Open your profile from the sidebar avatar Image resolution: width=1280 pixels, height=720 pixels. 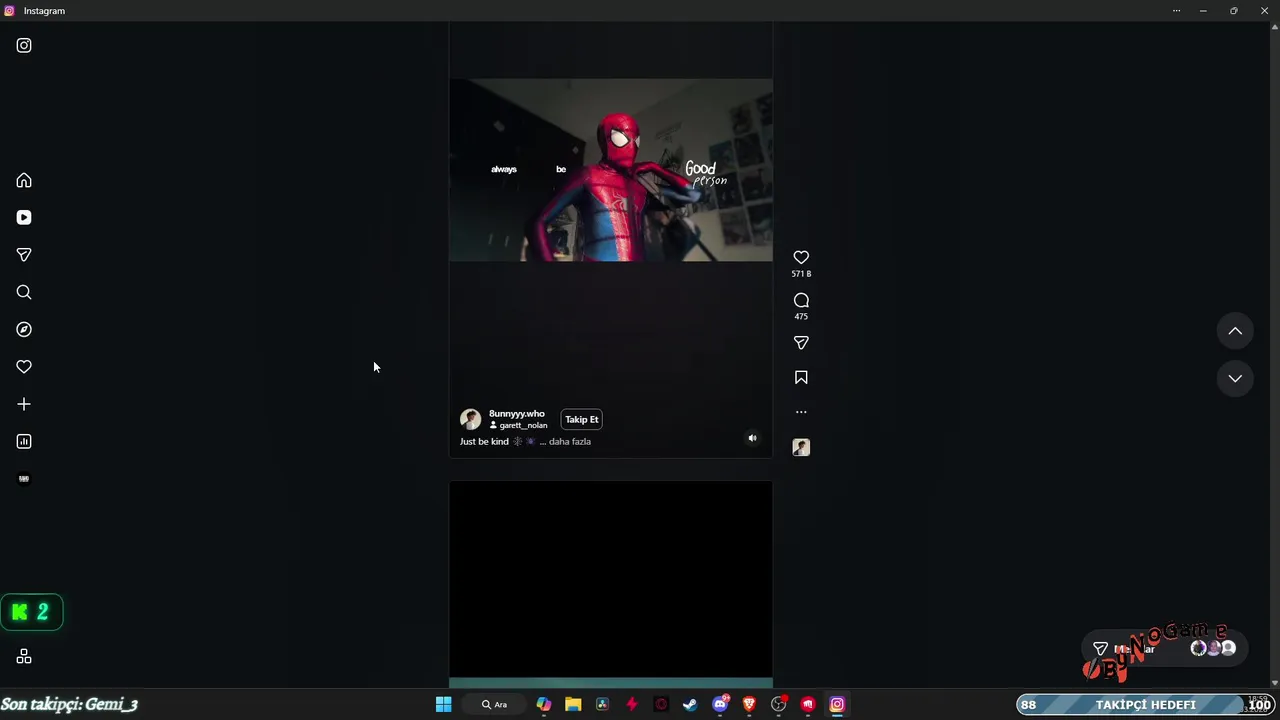tap(24, 478)
